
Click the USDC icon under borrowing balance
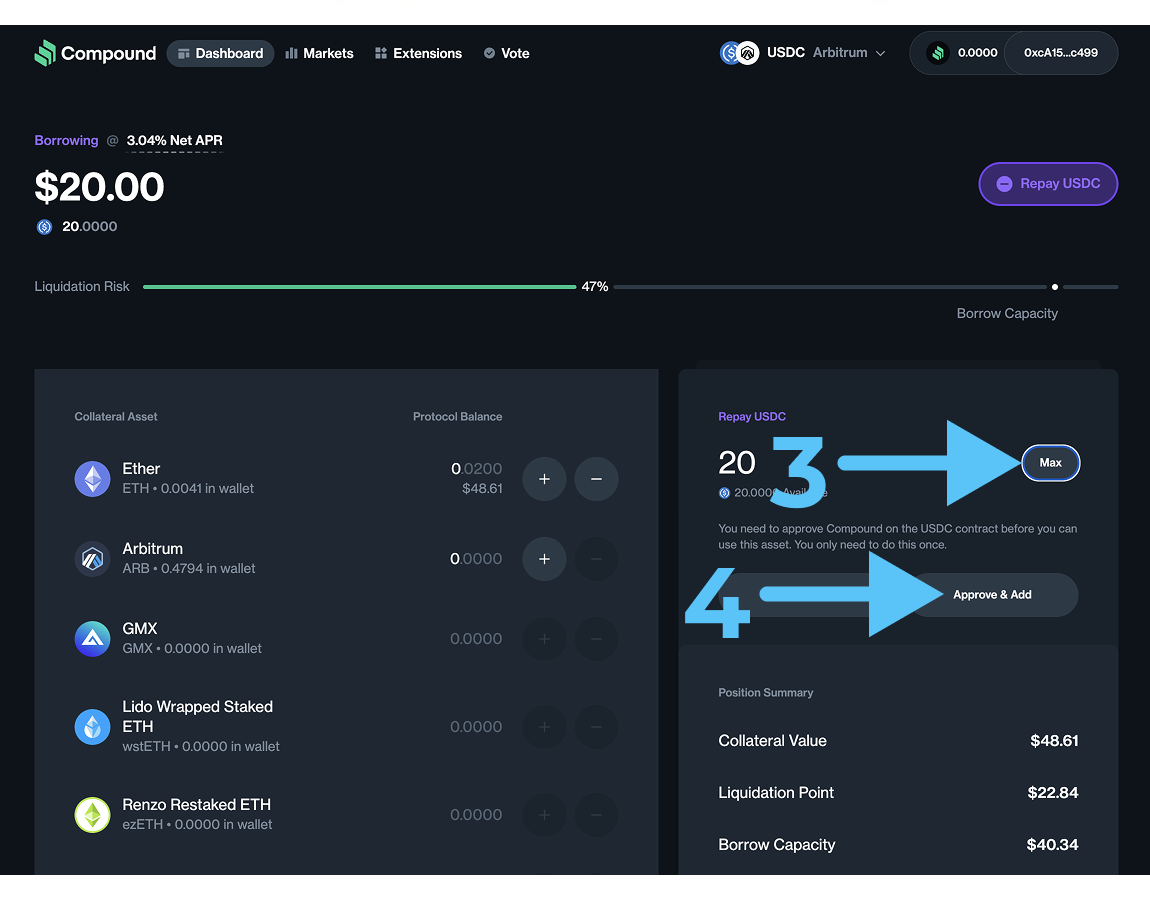pos(44,227)
